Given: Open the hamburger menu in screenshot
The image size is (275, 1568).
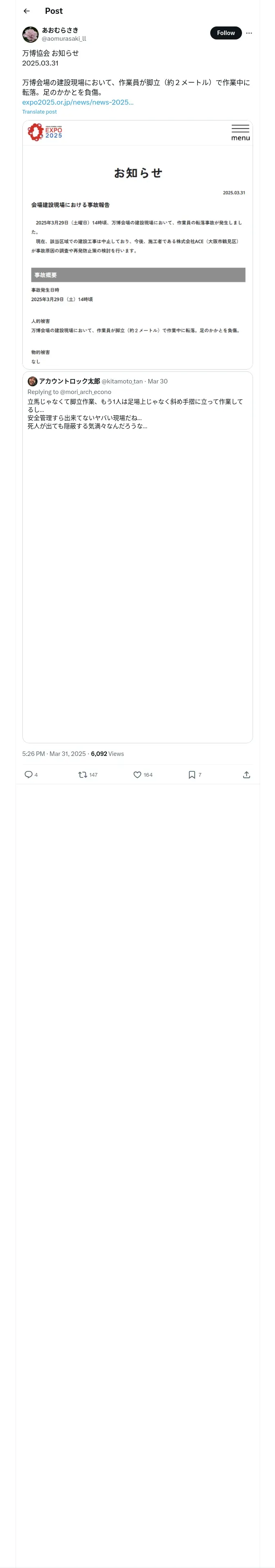Looking at the screenshot, I should [240, 132].
